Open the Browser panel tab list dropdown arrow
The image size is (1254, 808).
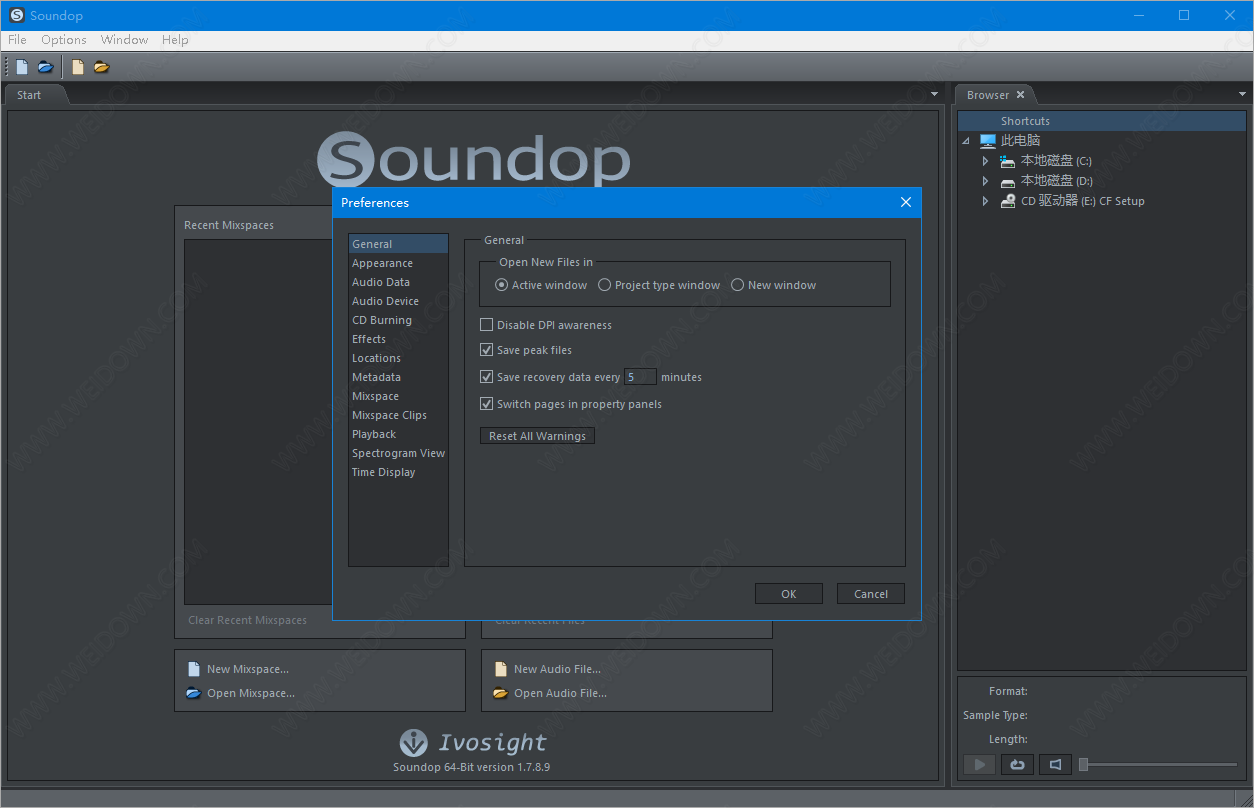[1243, 94]
